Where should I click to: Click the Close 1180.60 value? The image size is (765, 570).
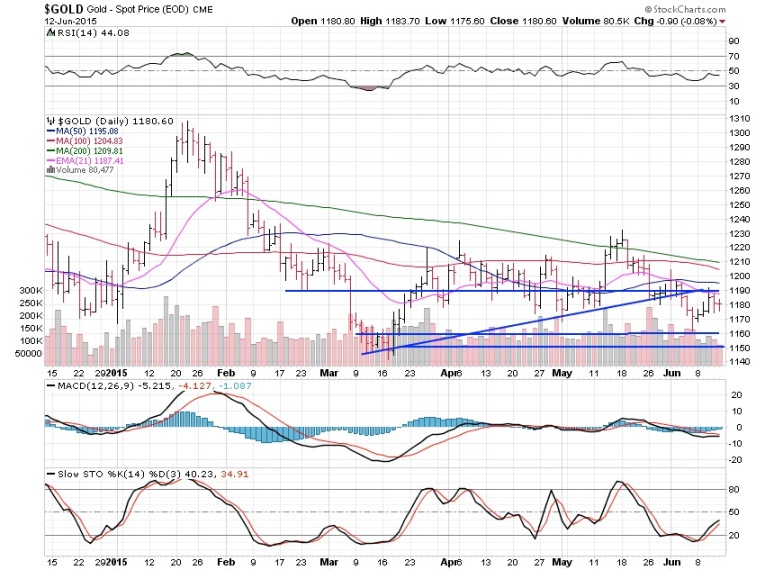click(523, 21)
